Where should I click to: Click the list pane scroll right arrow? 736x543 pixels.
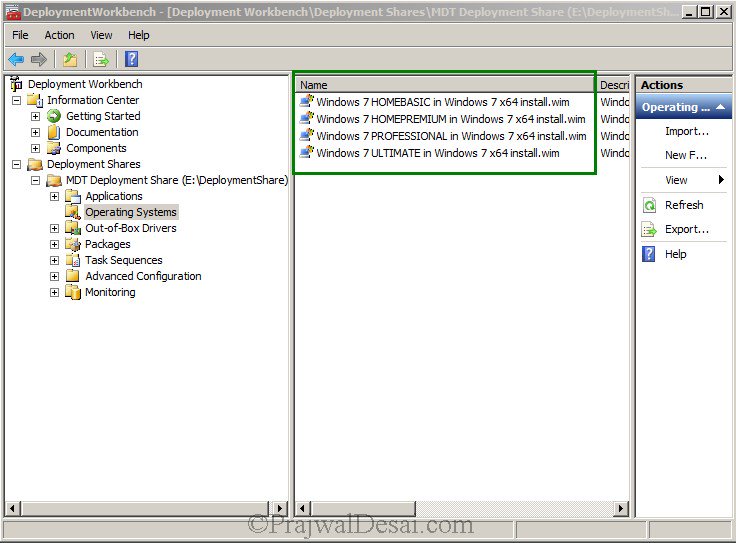[621, 508]
